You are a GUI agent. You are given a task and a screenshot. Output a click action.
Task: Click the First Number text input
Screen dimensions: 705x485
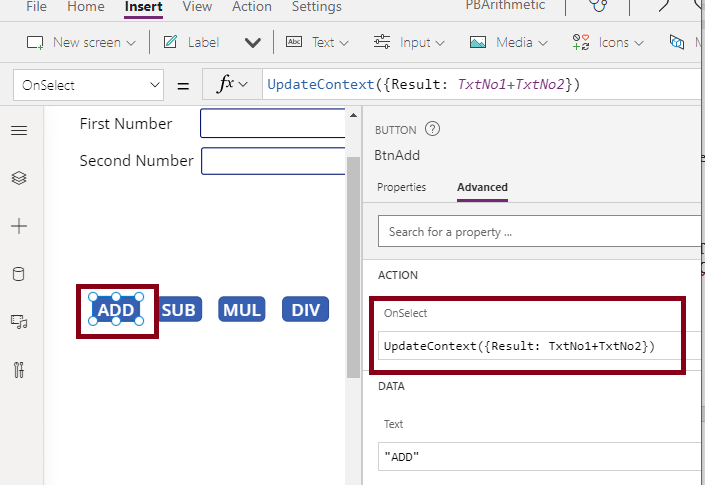(x=273, y=123)
